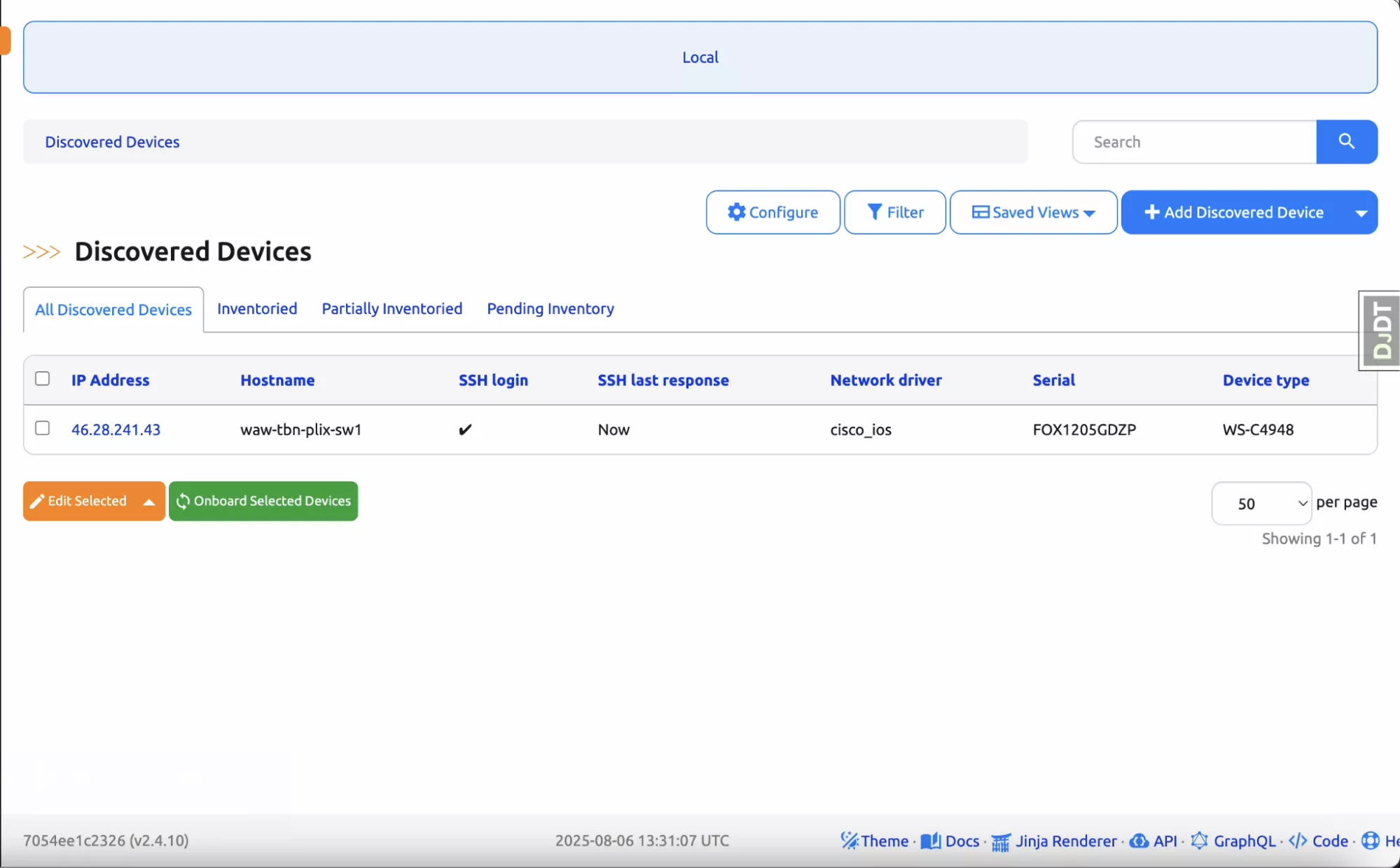Toggle the select-all checkbox in table header

tap(43, 379)
